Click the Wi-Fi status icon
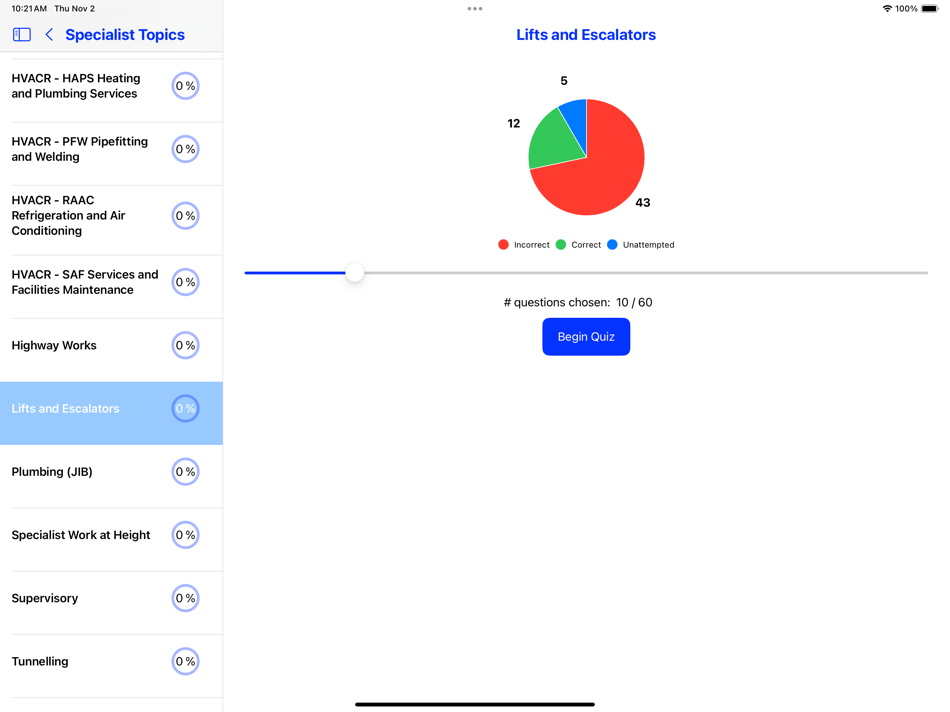 [x=887, y=8]
